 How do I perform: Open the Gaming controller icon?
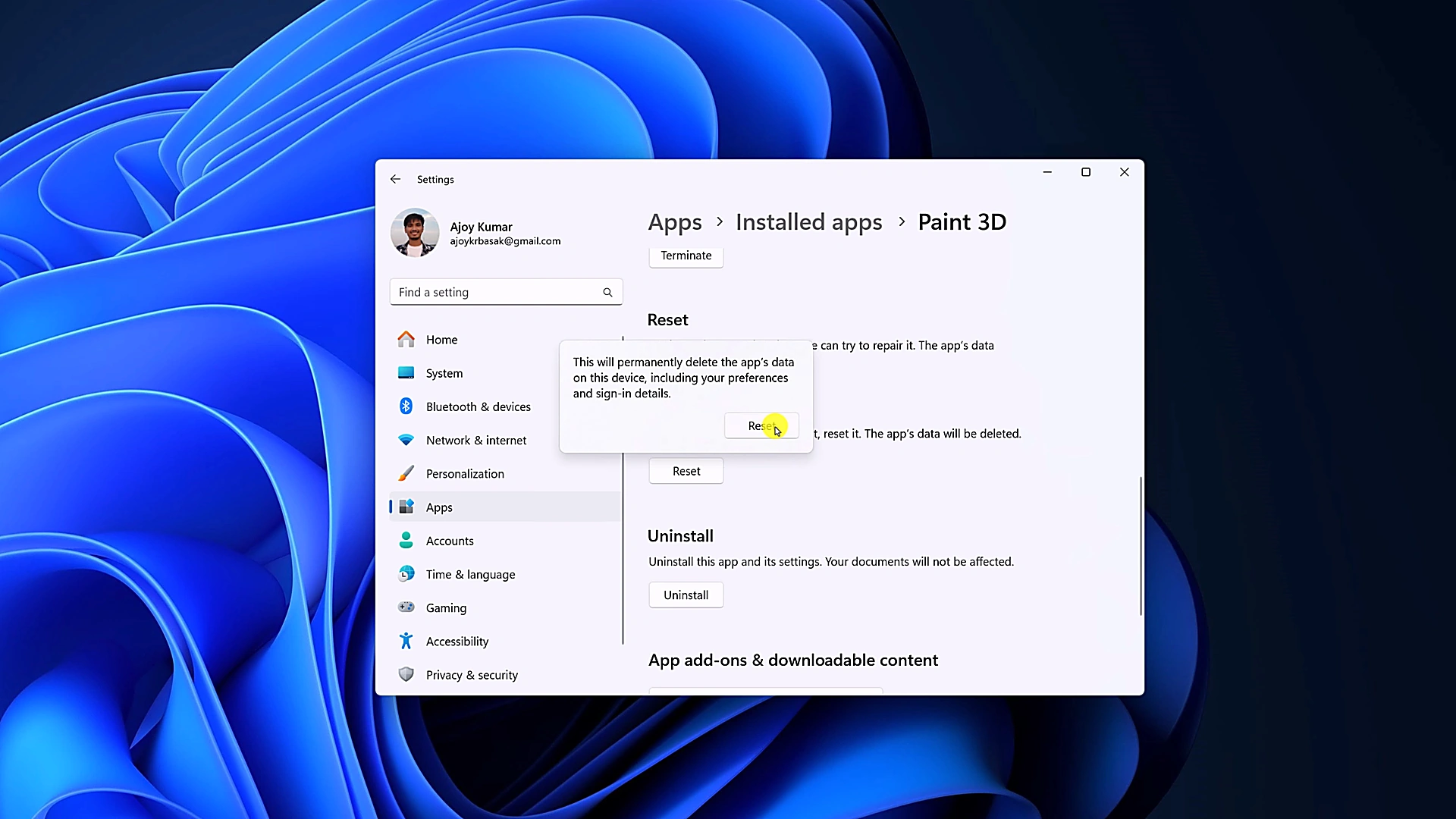(406, 607)
